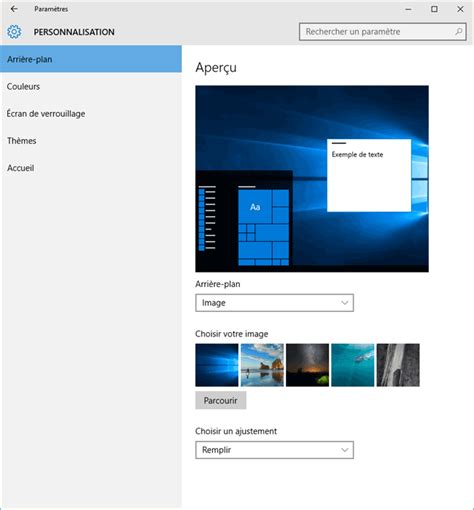Click the PERSONNALISATION title text
Viewport: 474px width, 510px height.
click(x=74, y=32)
